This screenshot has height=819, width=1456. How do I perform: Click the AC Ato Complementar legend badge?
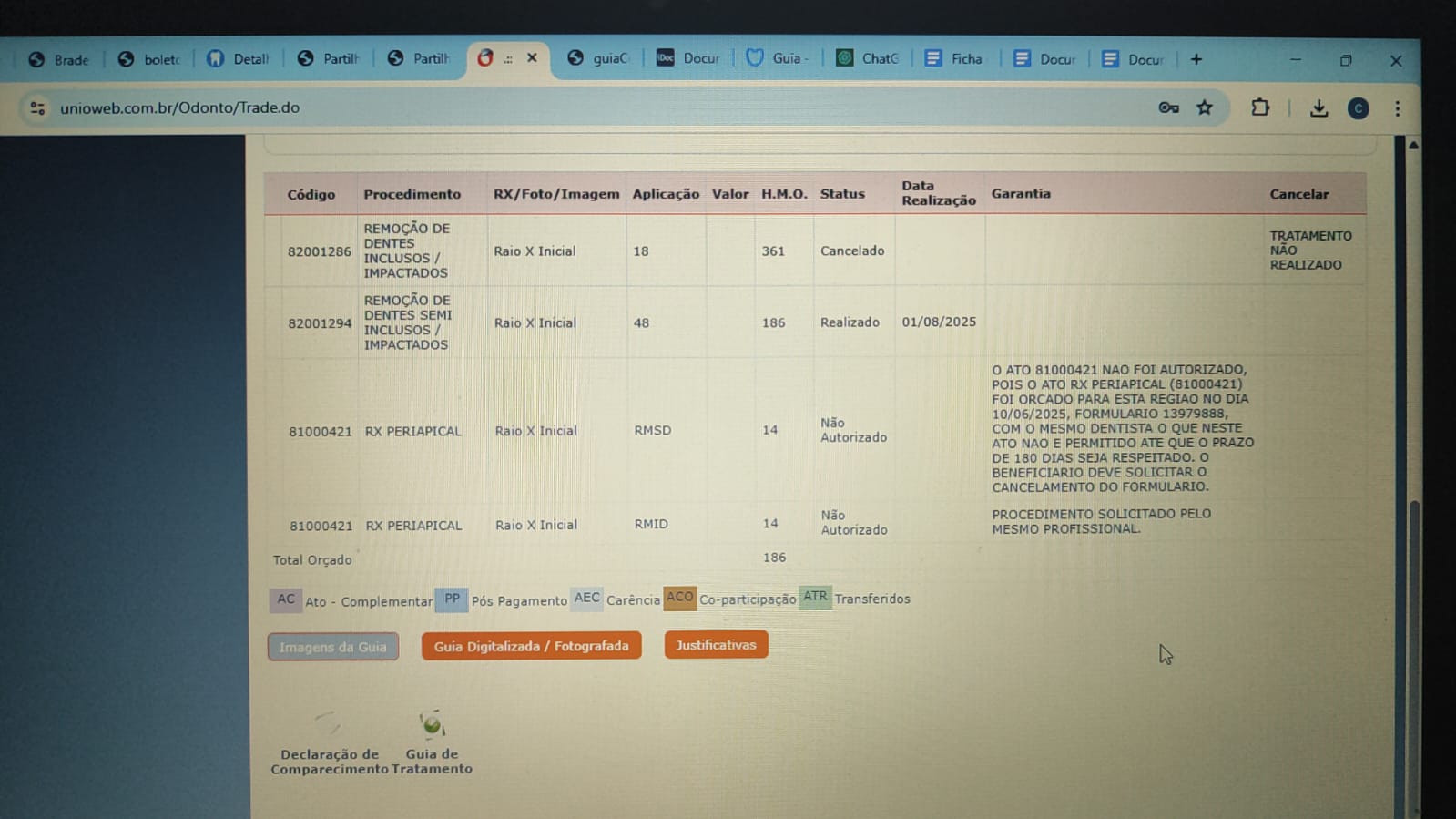(286, 599)
